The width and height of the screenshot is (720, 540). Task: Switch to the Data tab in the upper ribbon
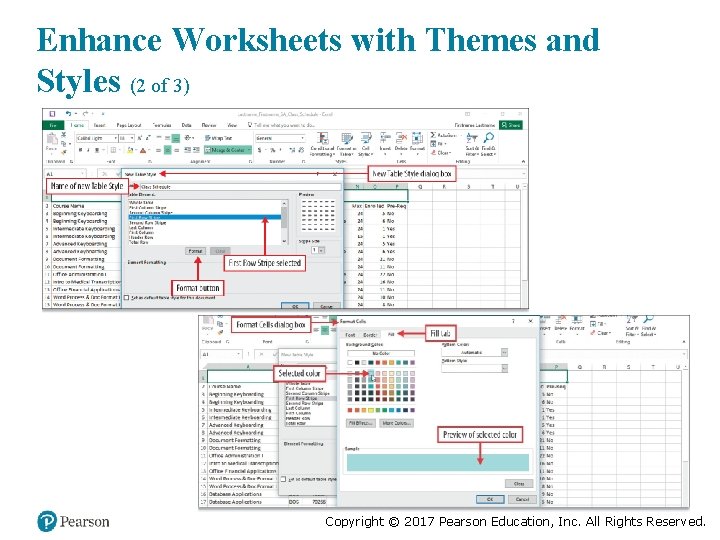point(186,125)
